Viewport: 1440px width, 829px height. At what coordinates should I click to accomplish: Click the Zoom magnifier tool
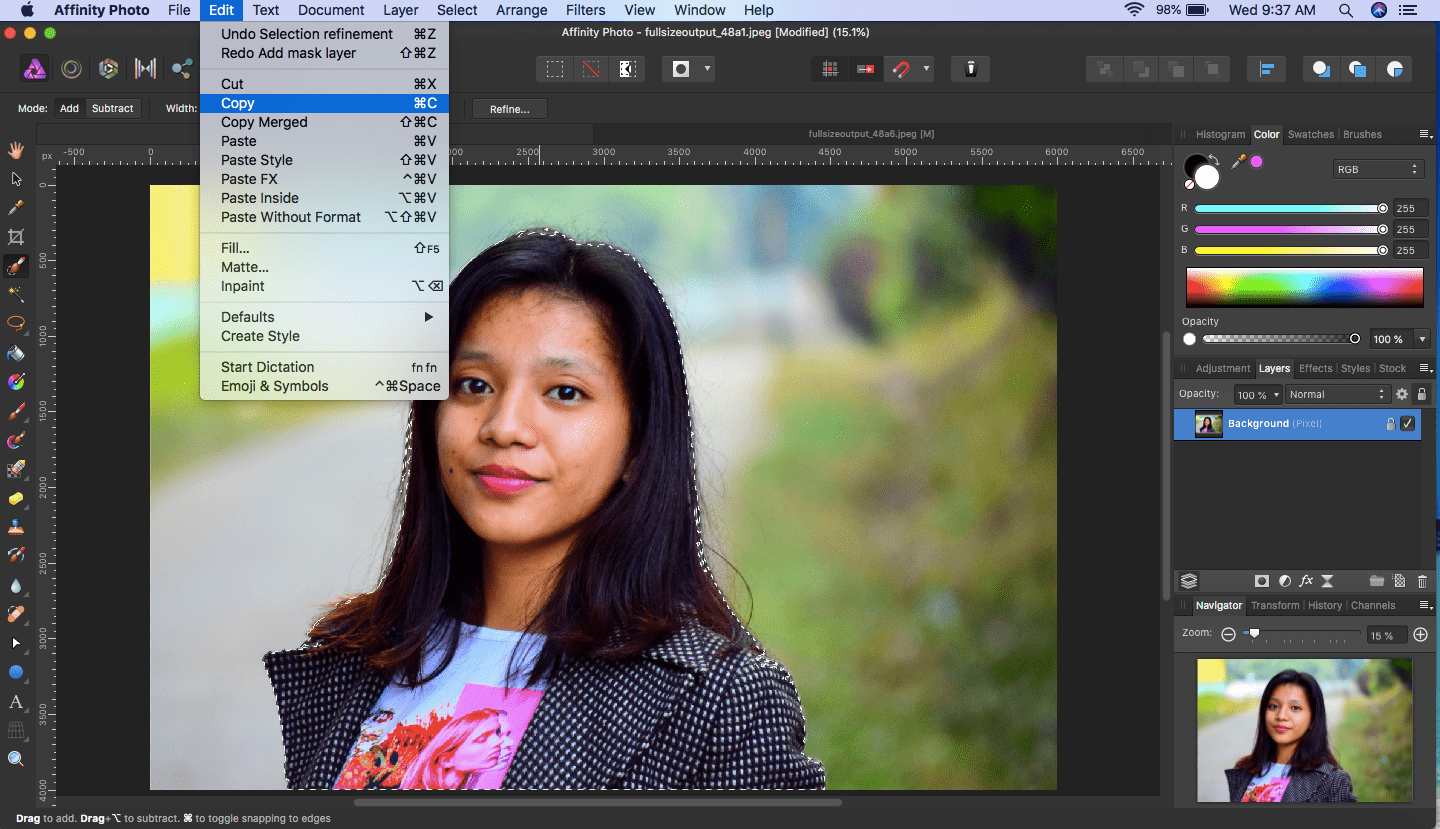16,759
